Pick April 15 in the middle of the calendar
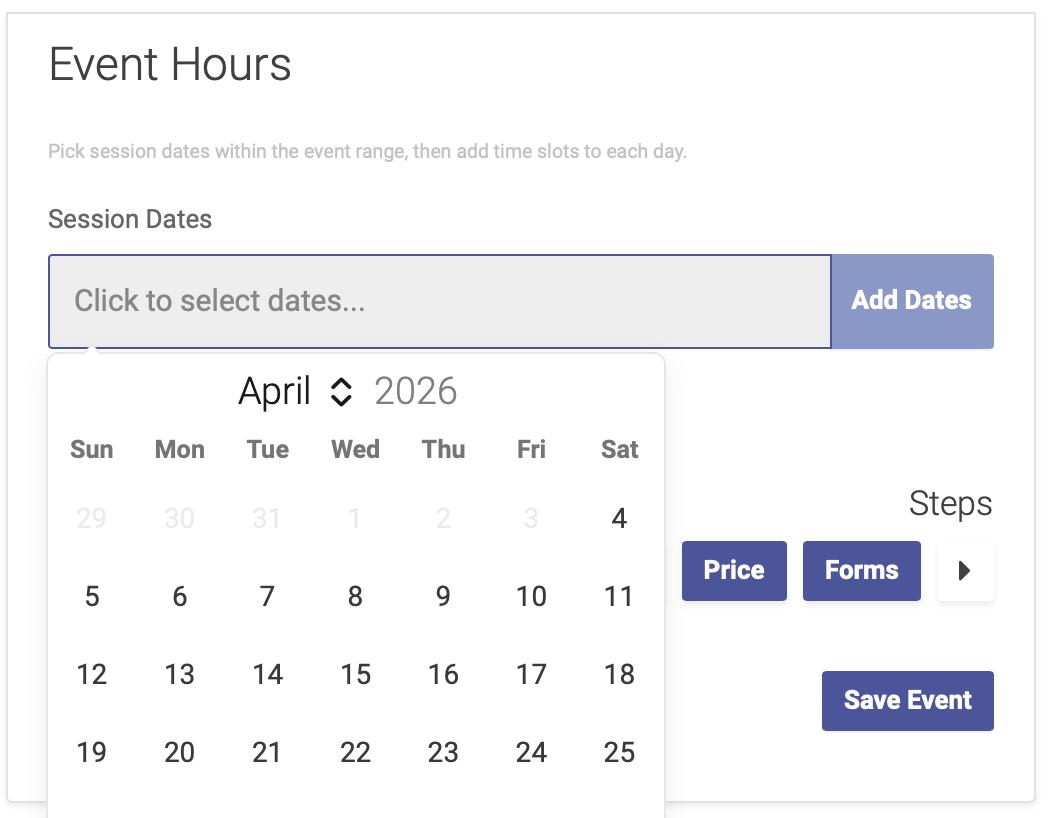1052x818 pixels. click(355, 674)
